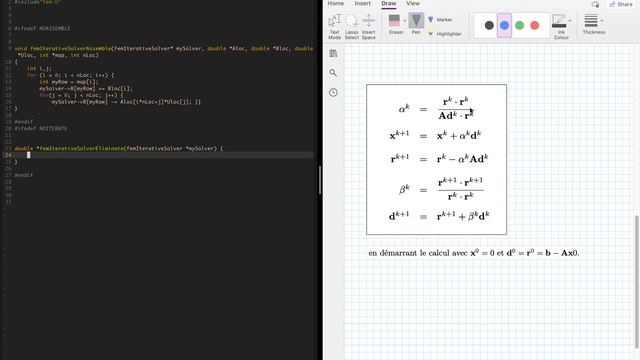Click the OneNote page vertical scrollbar
This screenshot has width=640, height=360.
pos(637,282)
